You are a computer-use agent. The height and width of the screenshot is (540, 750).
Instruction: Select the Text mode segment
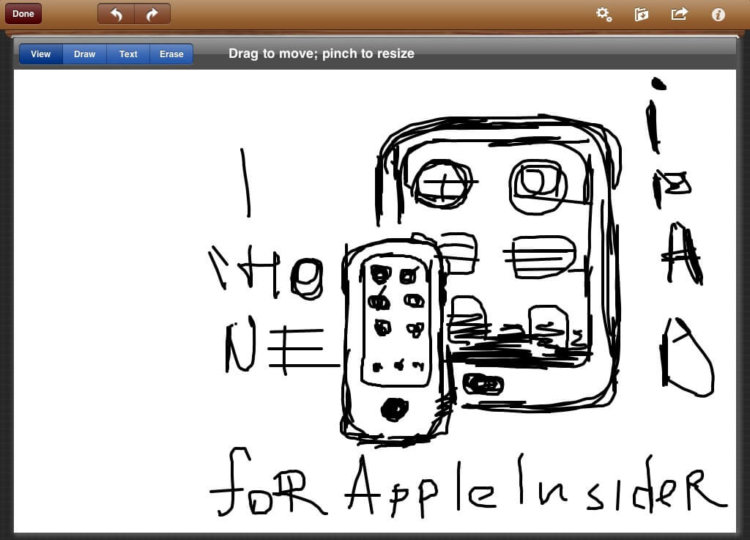128,54
